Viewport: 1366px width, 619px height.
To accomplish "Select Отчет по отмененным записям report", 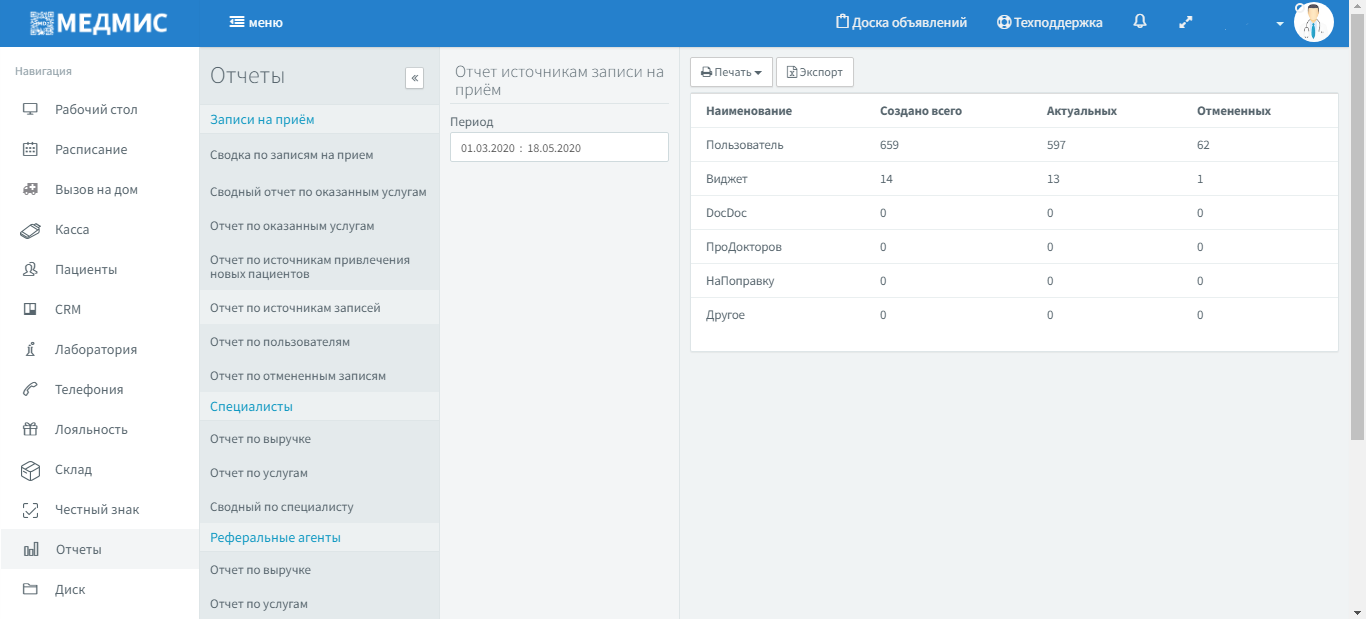I will pos(298,376).
